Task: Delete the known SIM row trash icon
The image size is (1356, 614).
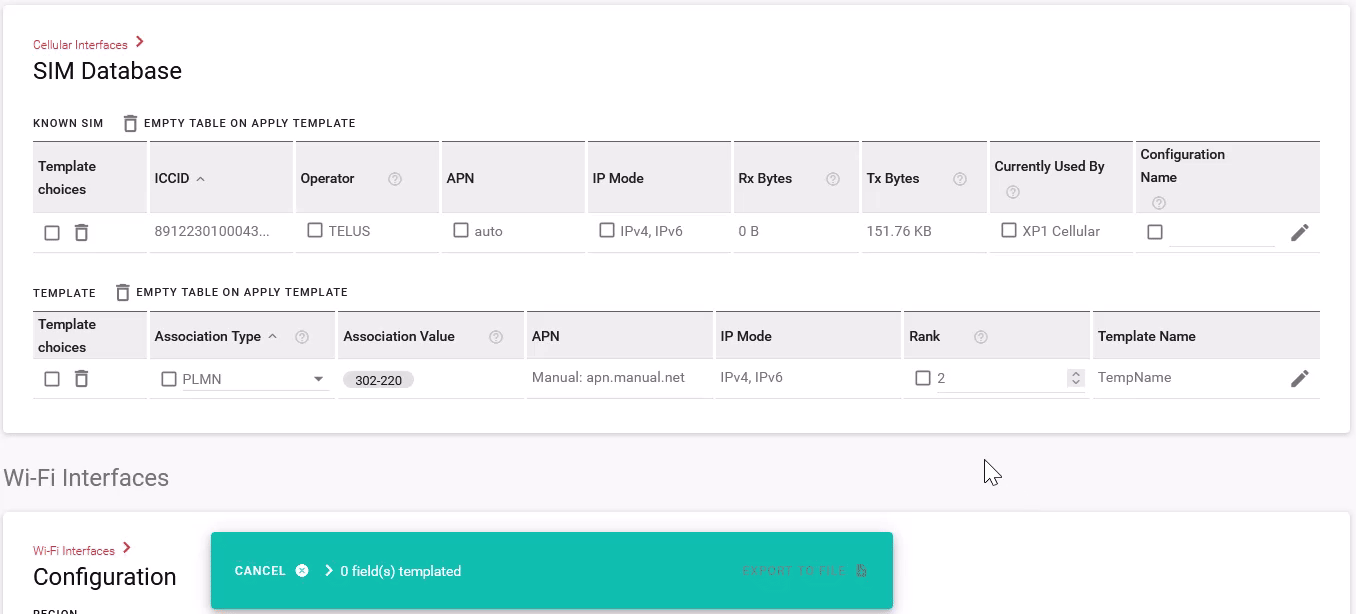Action: [x=82, y=232]
